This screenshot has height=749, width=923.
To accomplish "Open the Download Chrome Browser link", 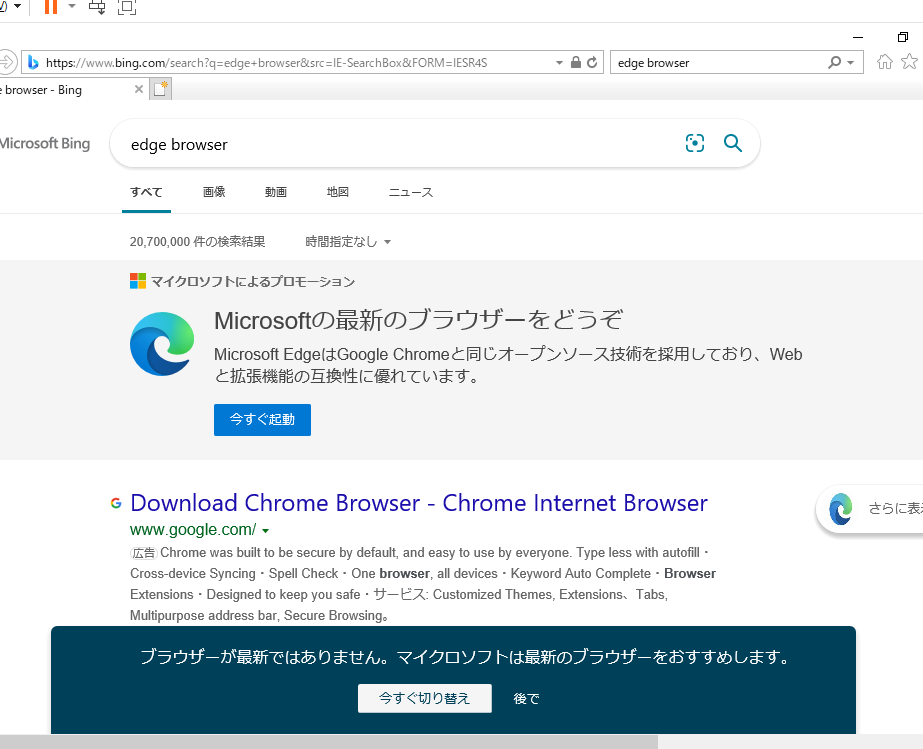I will pyautogui.click(x=418, y=502).
